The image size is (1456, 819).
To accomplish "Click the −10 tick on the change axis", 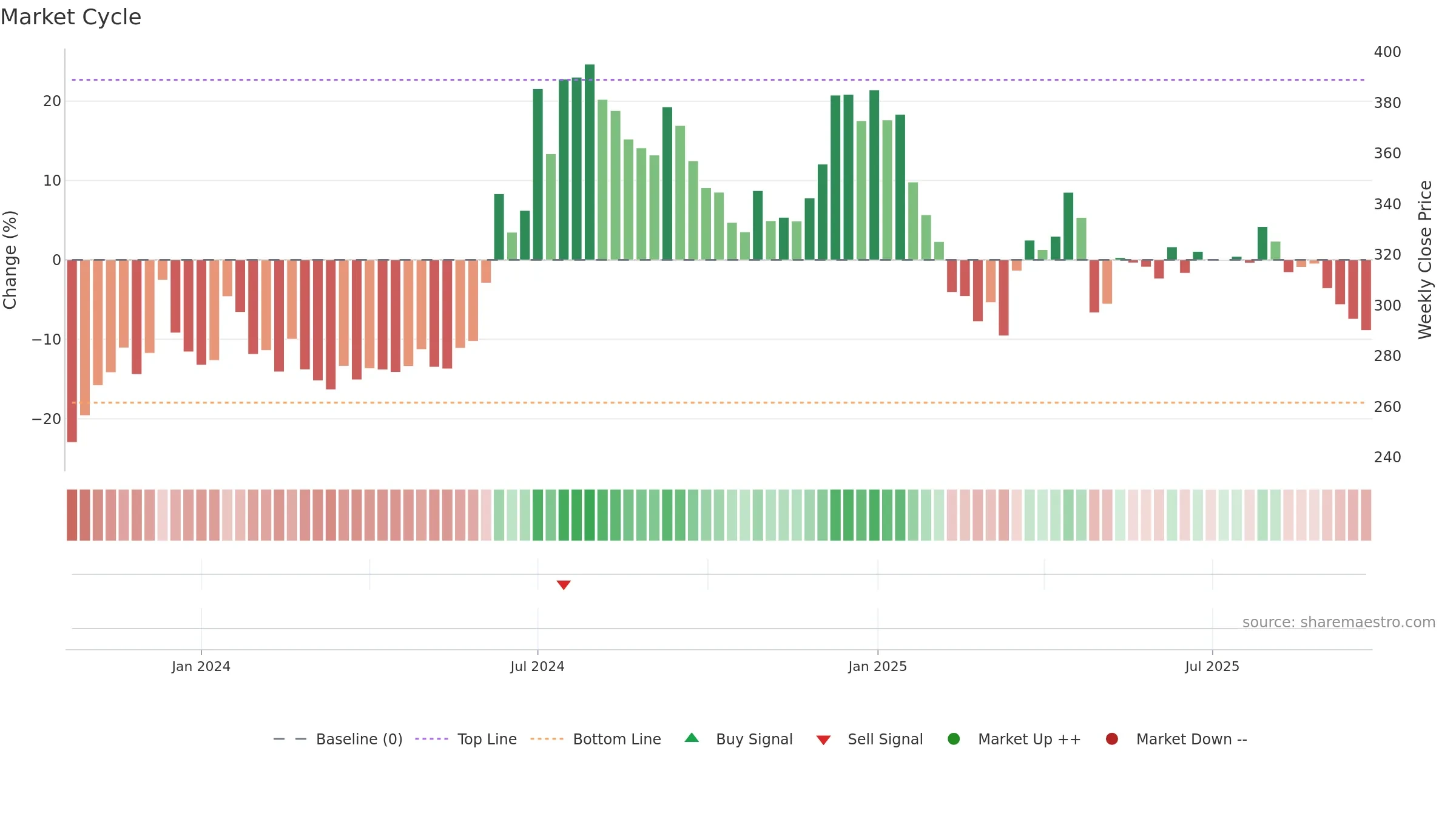I will 47,339.
